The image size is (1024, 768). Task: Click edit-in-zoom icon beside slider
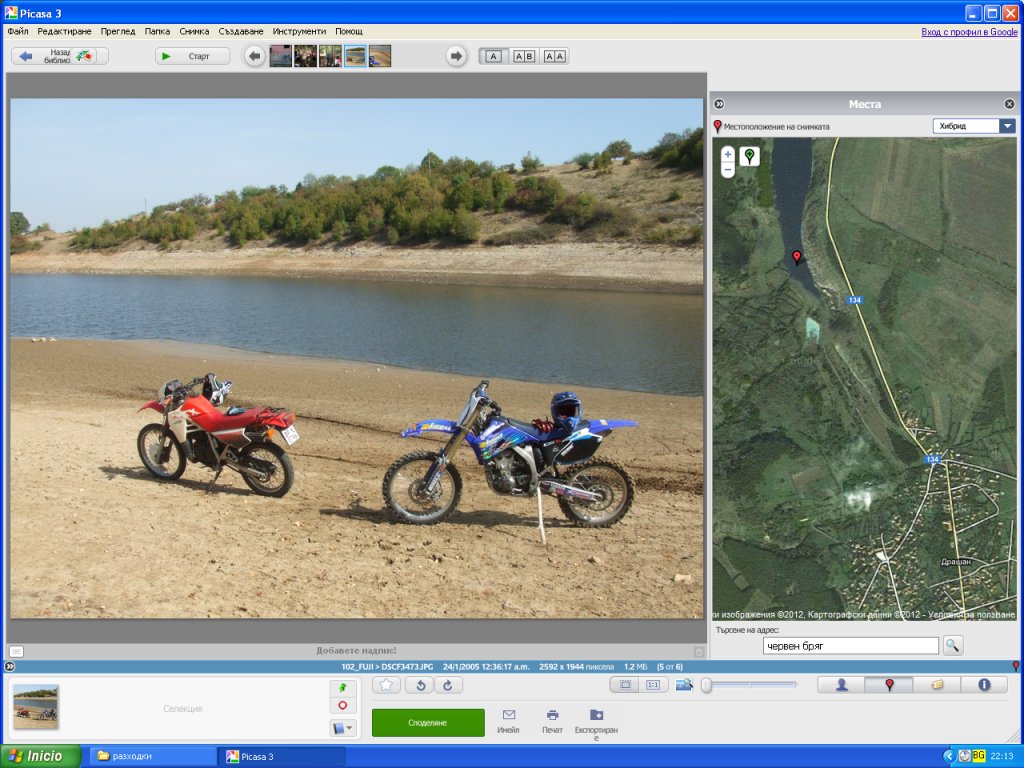(x=684, y=684)
